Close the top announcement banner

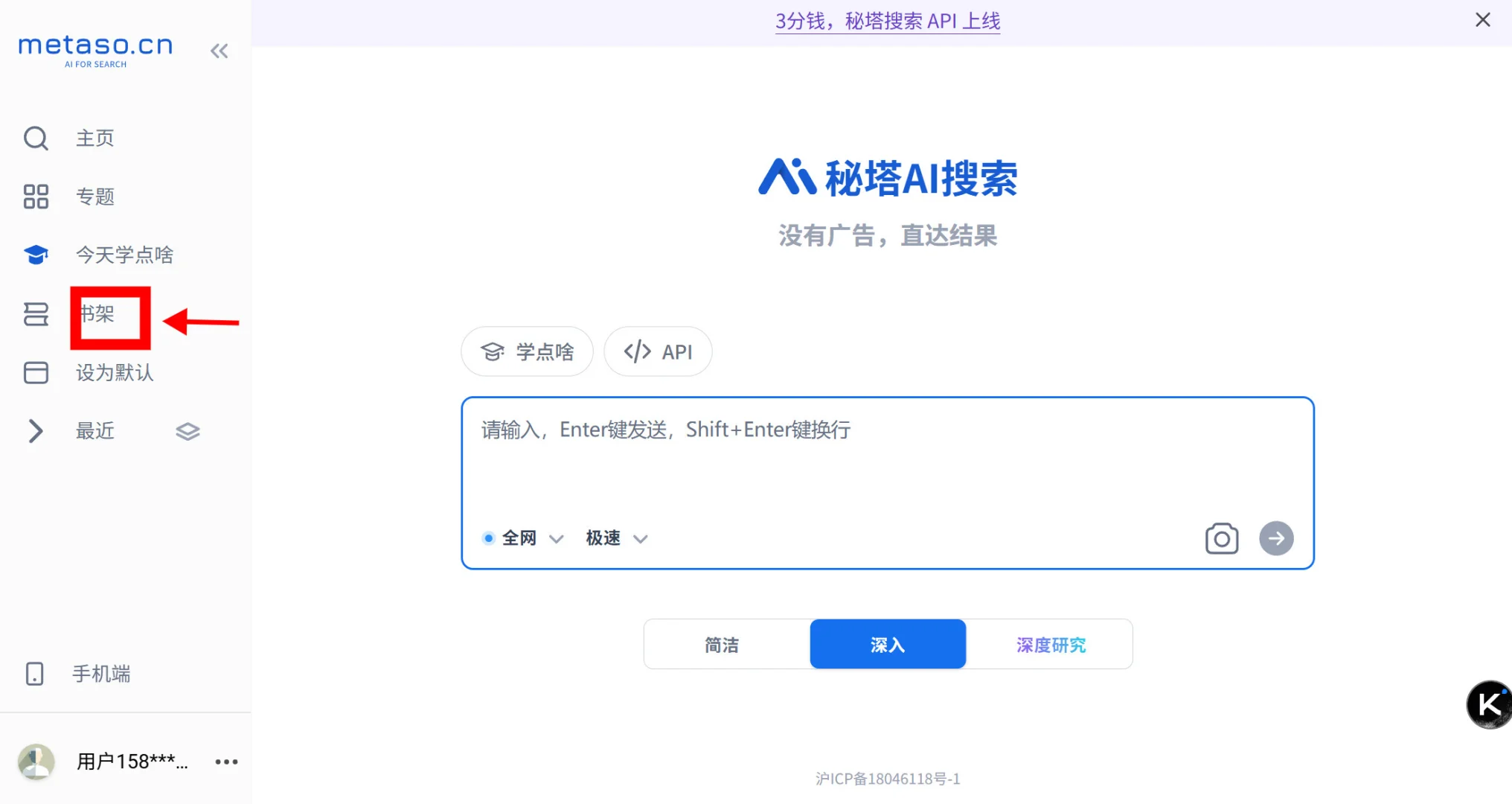pyautogui.click(x=1483, y=20)
